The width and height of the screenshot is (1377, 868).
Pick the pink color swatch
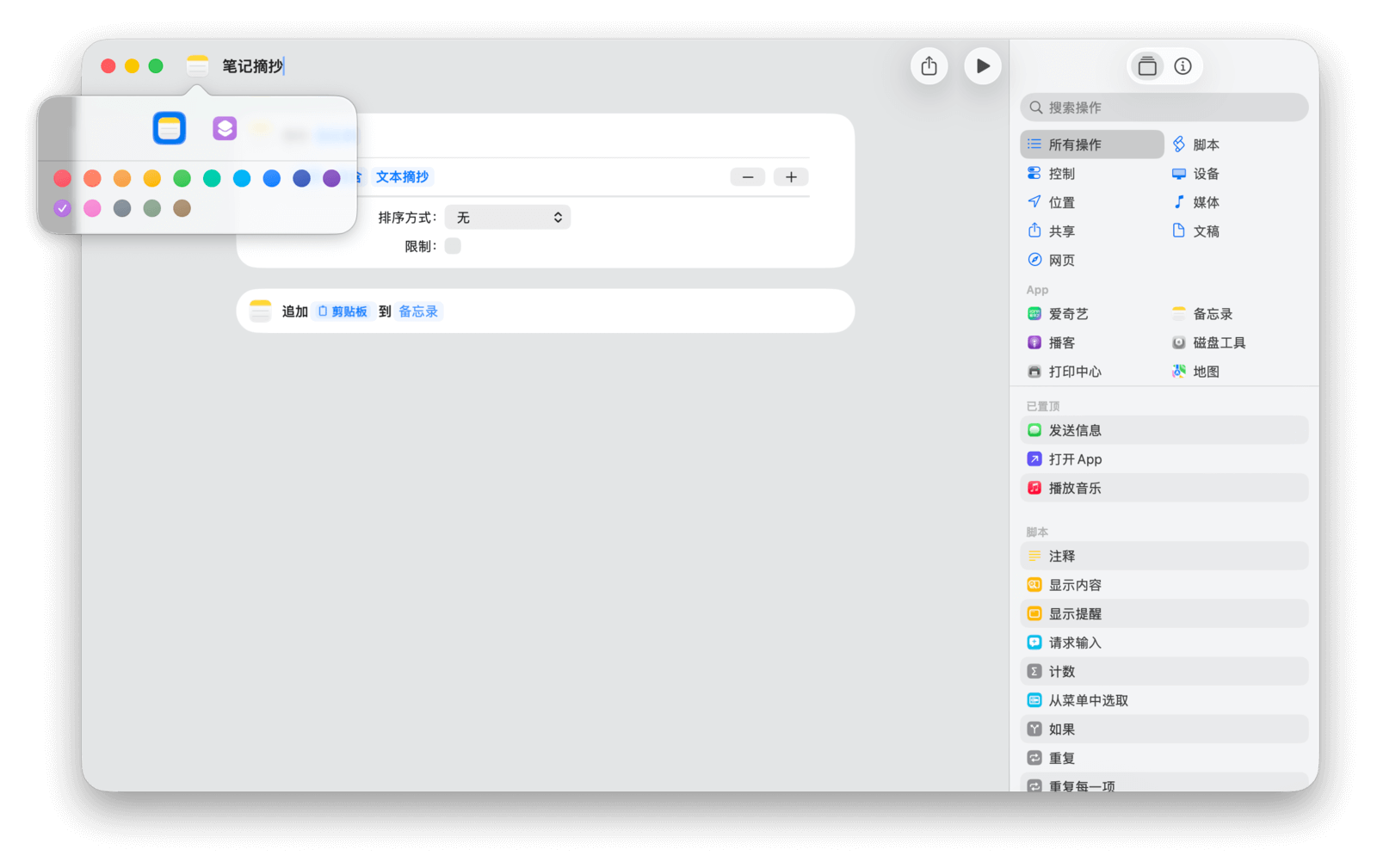click(x=92, y=208)
